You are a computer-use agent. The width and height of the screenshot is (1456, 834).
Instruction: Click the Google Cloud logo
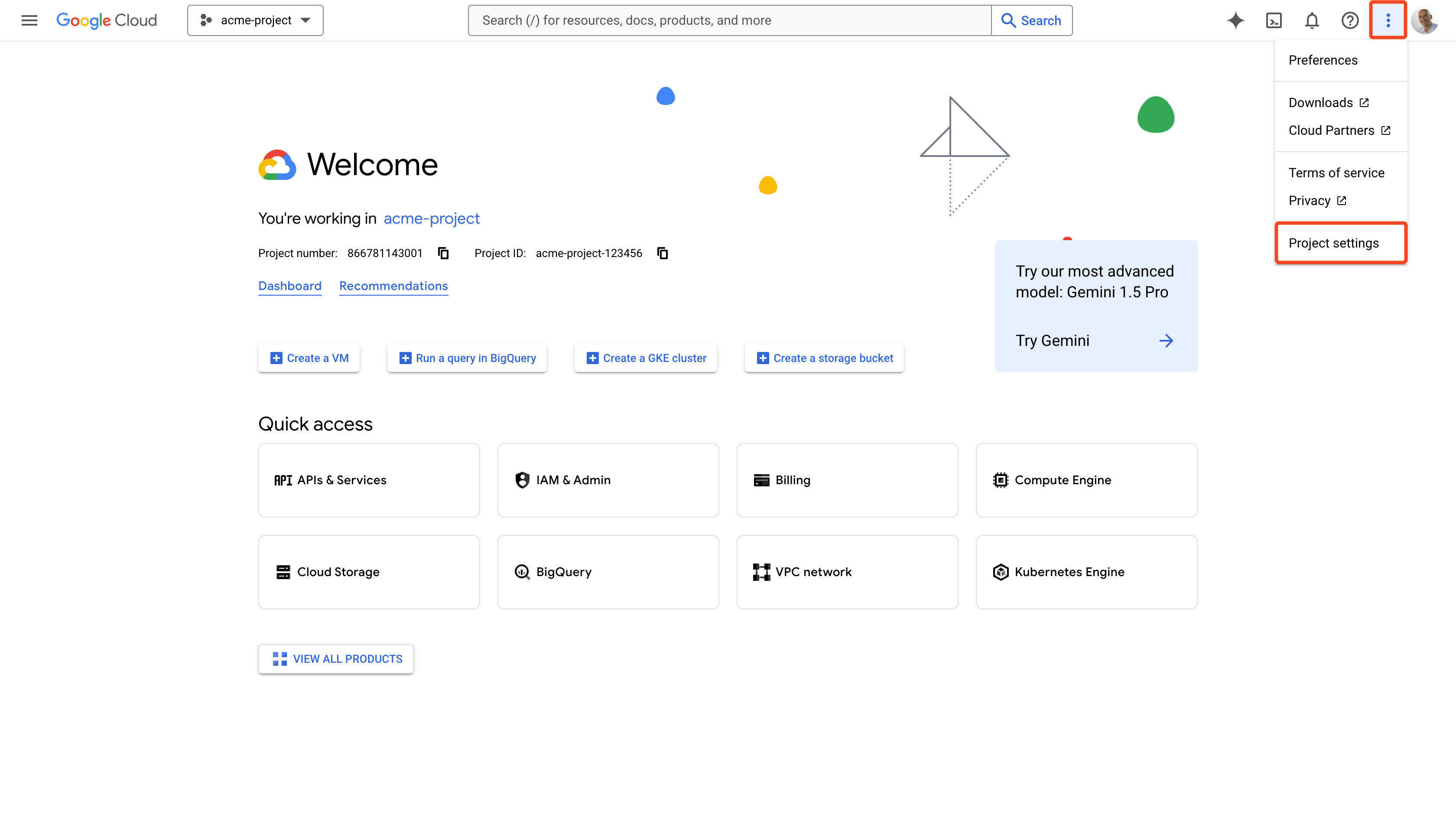[107, 21]
